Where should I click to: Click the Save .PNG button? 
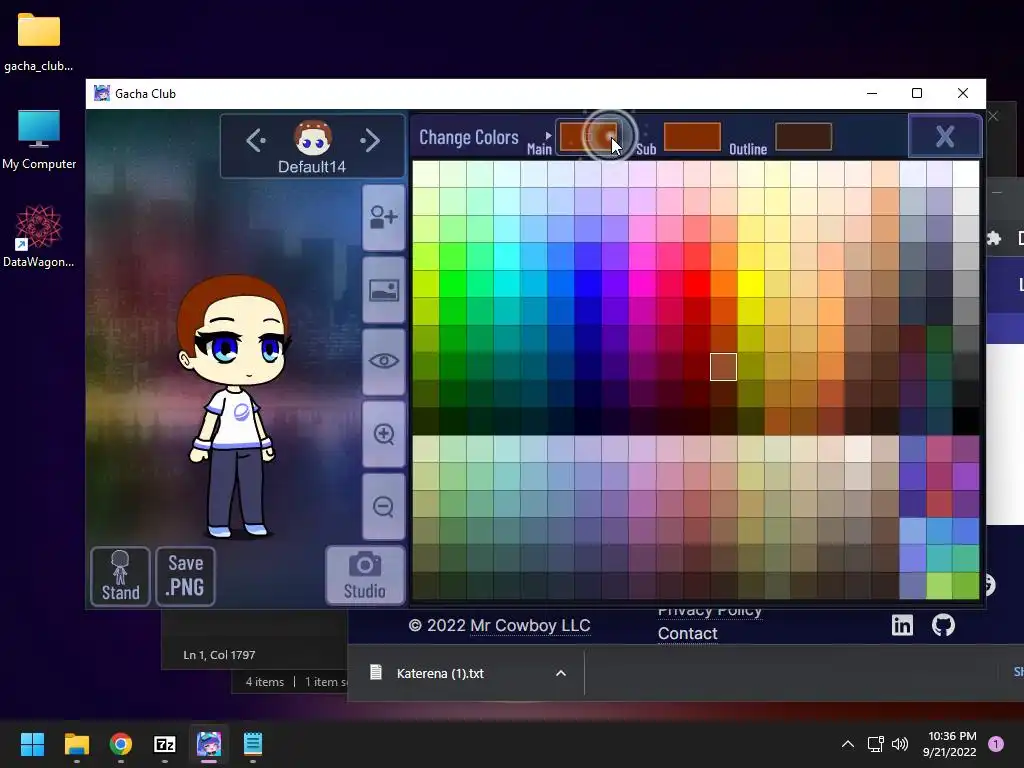coord(185,576)
